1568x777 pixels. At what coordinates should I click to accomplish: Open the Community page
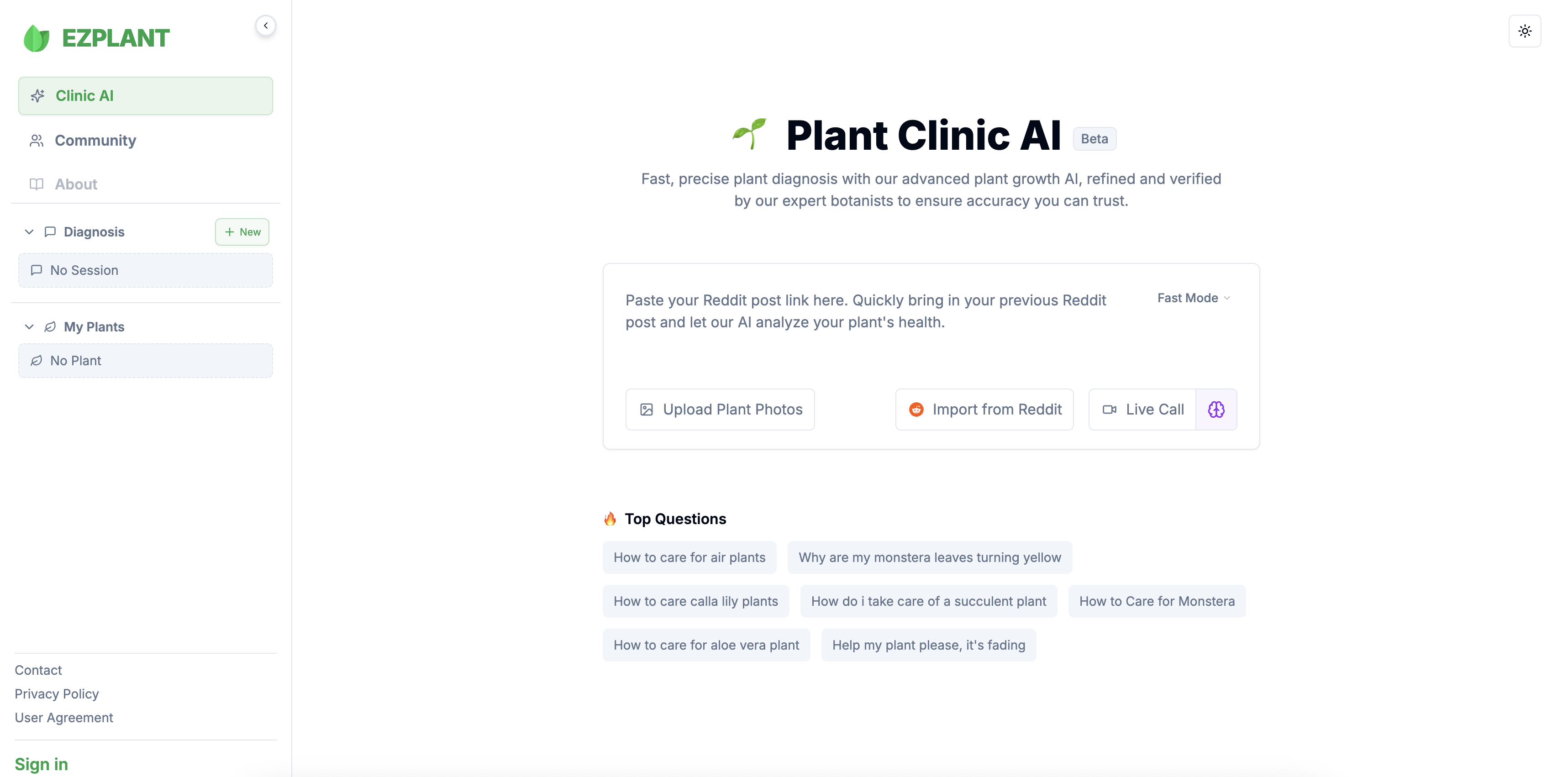(x=95, y=141)
